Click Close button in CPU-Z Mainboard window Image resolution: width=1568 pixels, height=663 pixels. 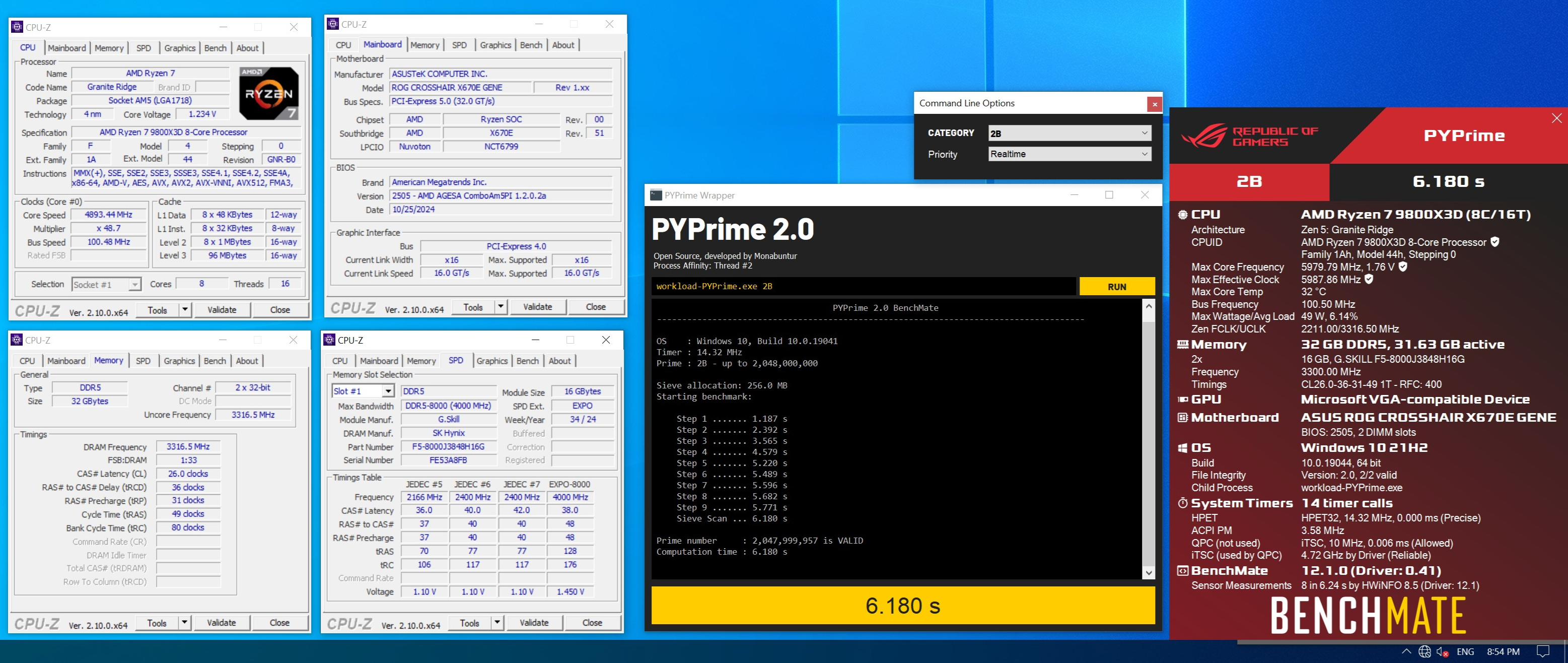tap(596, 307)
